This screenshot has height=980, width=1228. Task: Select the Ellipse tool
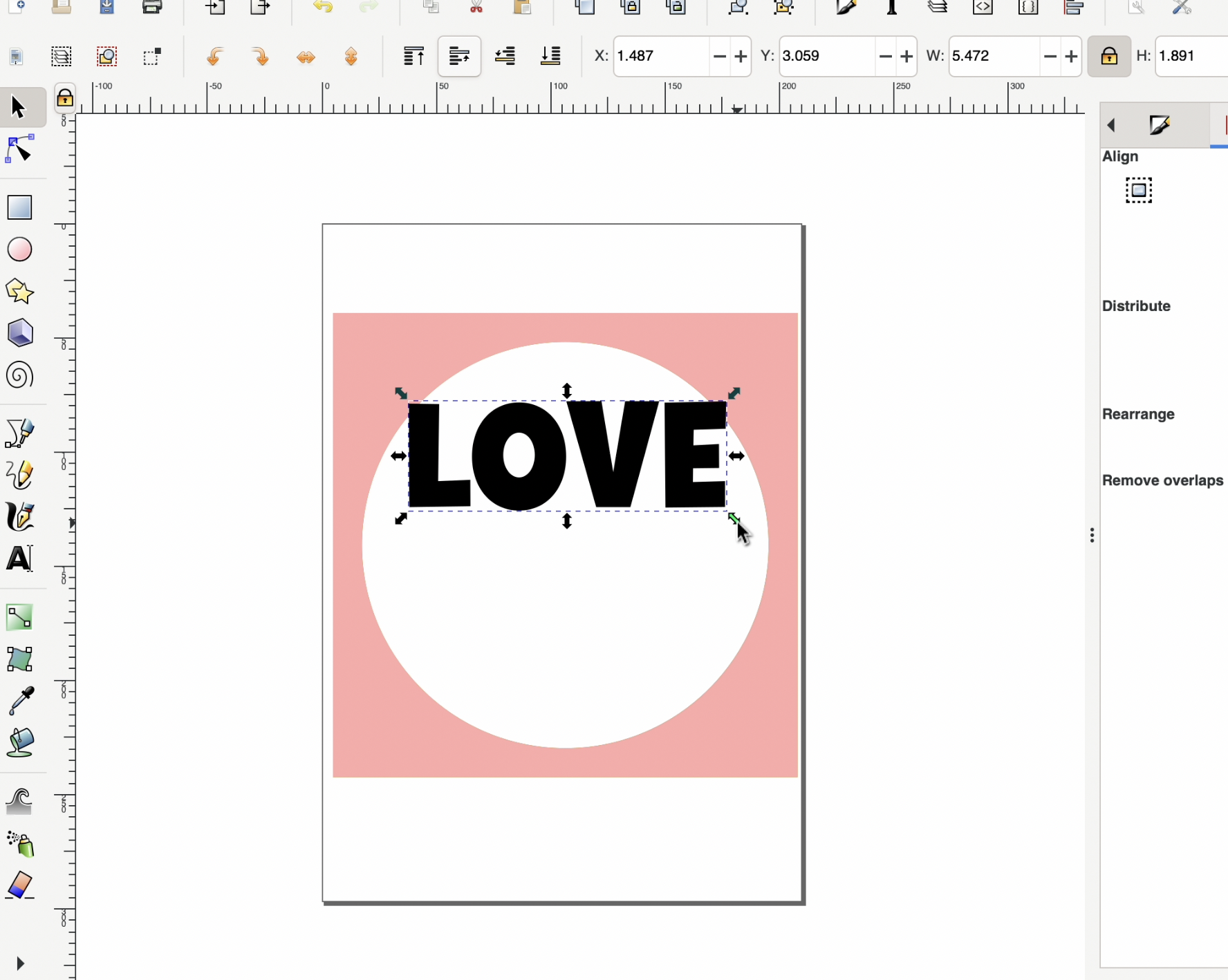coord(19,249)
